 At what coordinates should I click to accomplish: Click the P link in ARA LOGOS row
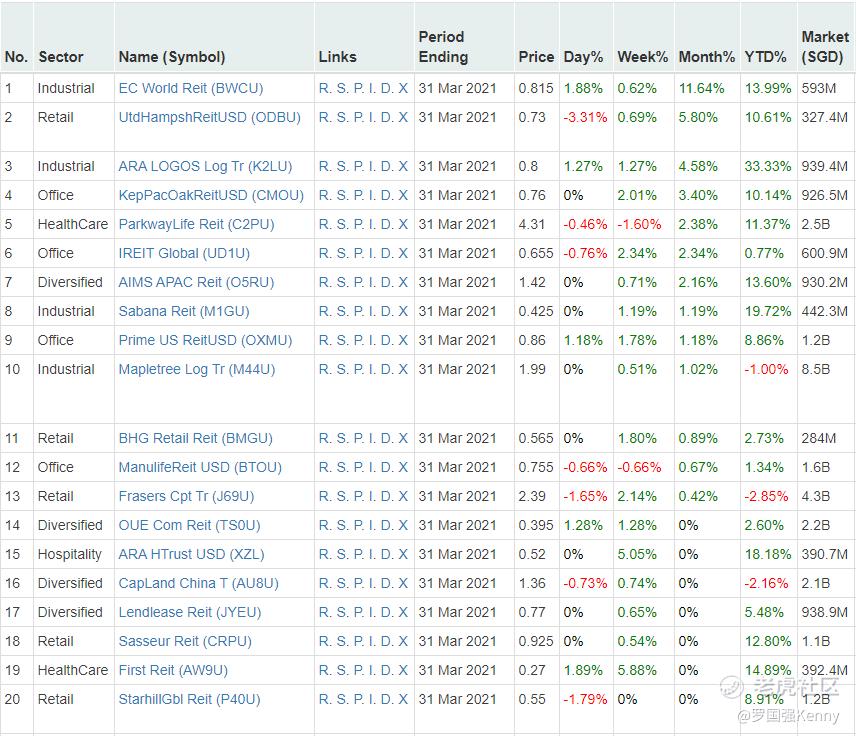pyautogui.click(x=359, y=167)
